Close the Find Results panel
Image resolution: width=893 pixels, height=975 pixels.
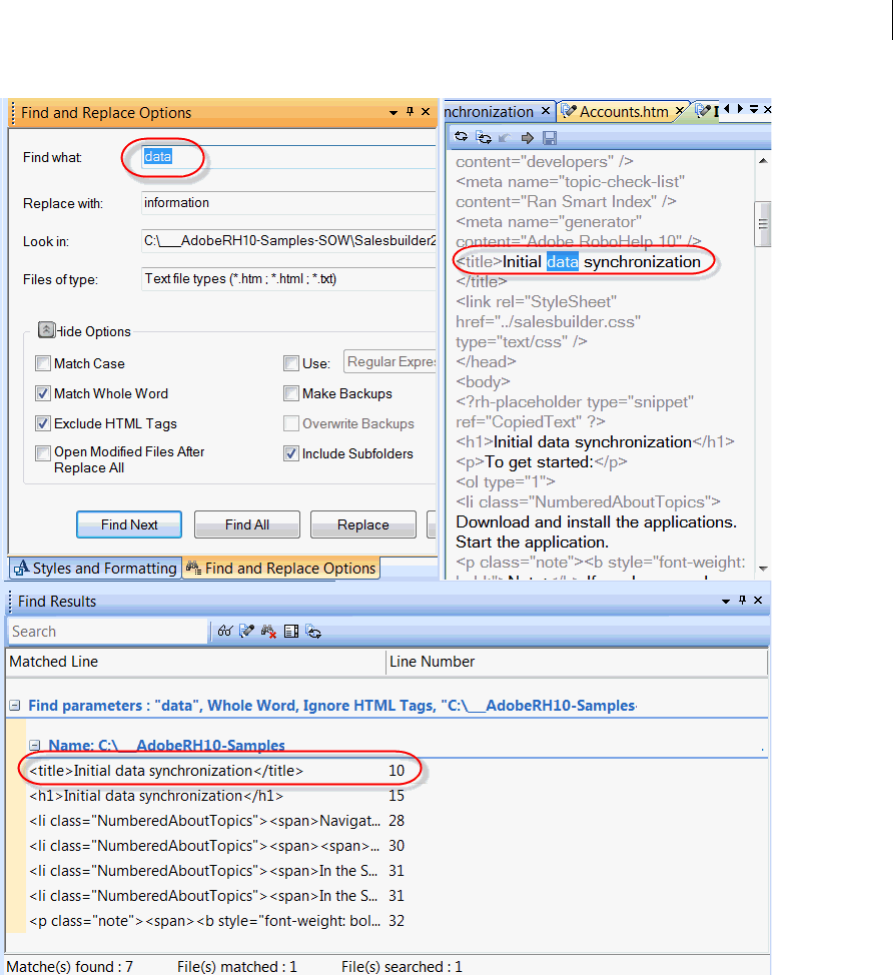pos(757,600)
